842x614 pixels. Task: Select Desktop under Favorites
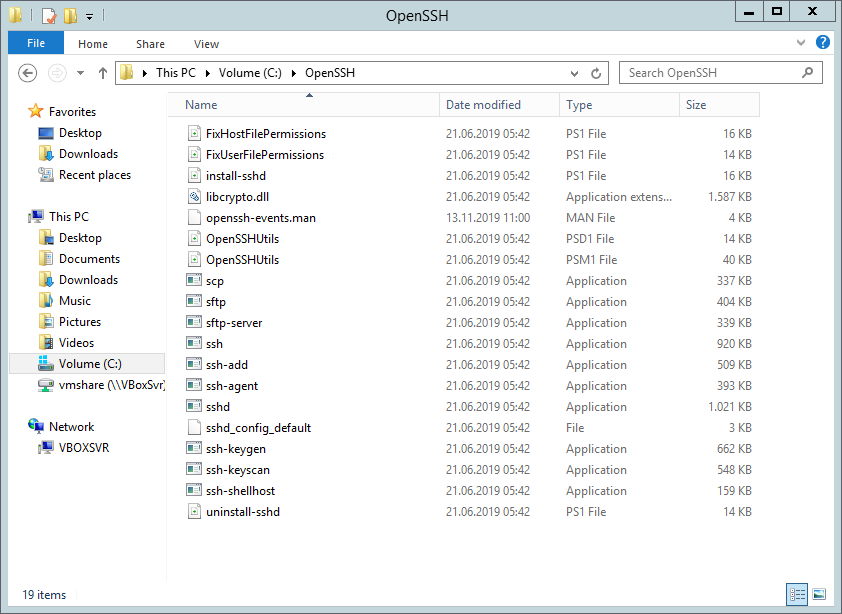pyautogui.click(x=80, y=133)
